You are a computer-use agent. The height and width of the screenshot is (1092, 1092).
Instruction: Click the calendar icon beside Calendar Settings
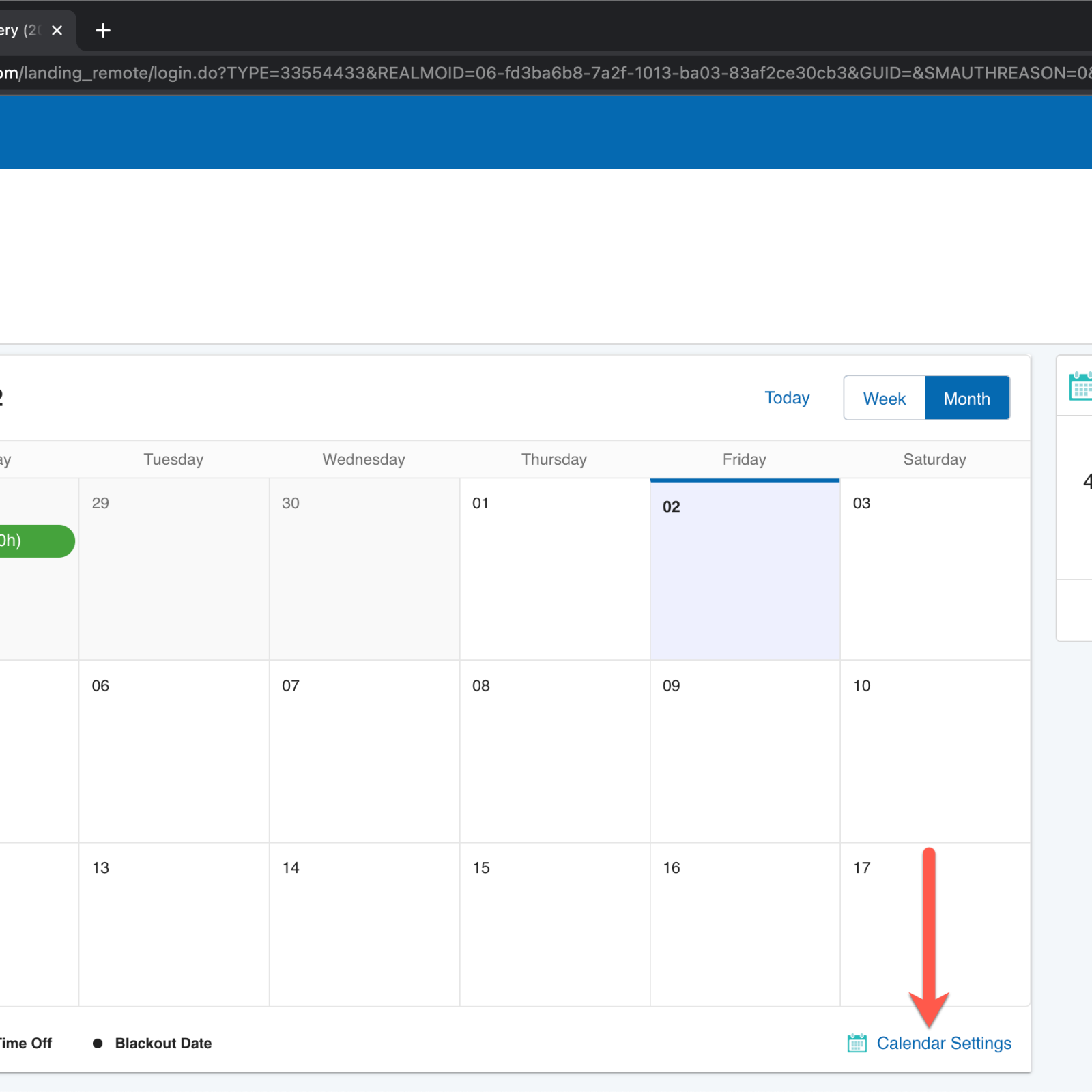click(857, 1044)
